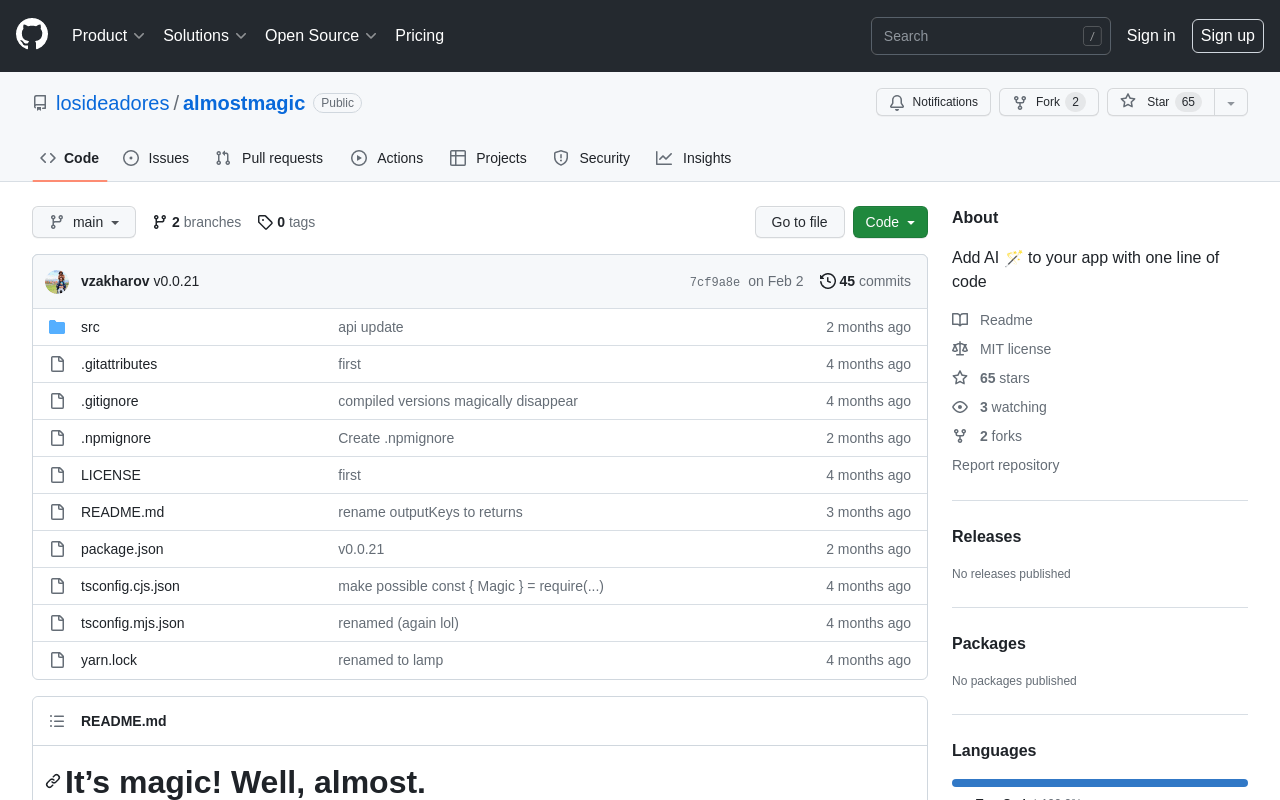1280x800 pixels.
Task: Click the Sign up button
Action: 1227,36
